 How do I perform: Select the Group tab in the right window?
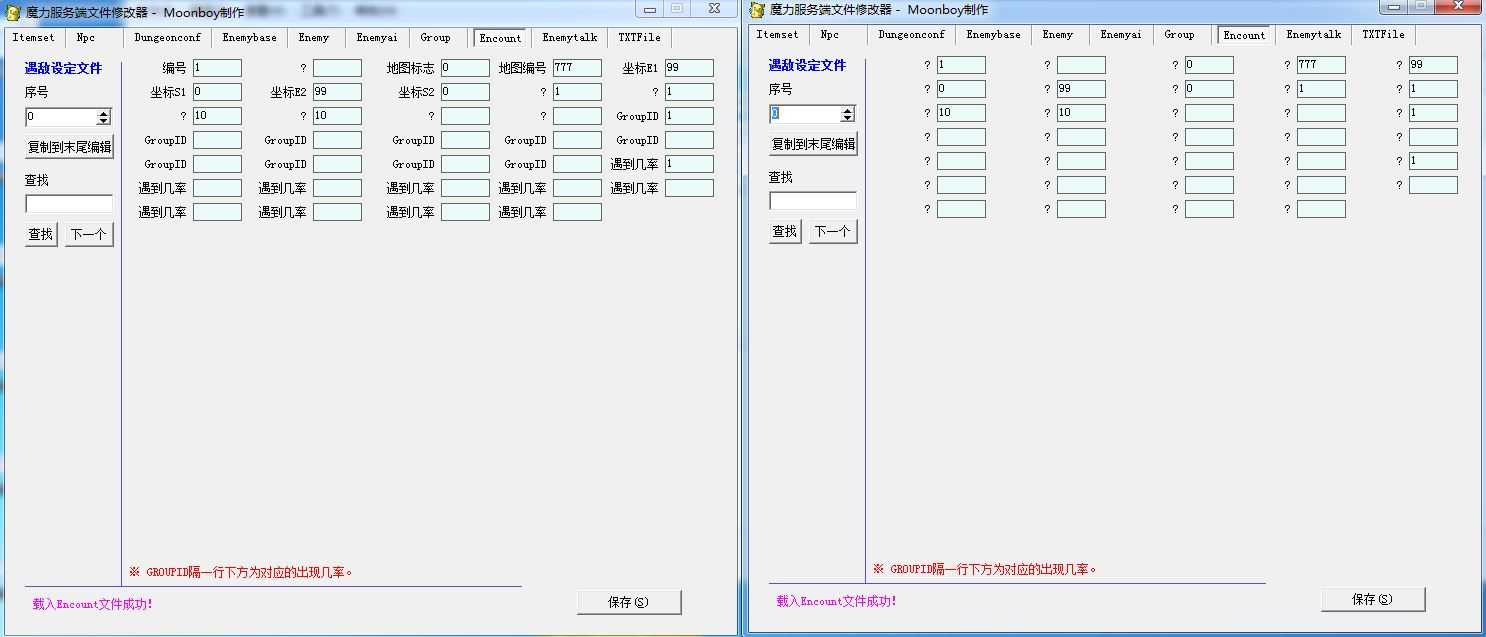1180,35
